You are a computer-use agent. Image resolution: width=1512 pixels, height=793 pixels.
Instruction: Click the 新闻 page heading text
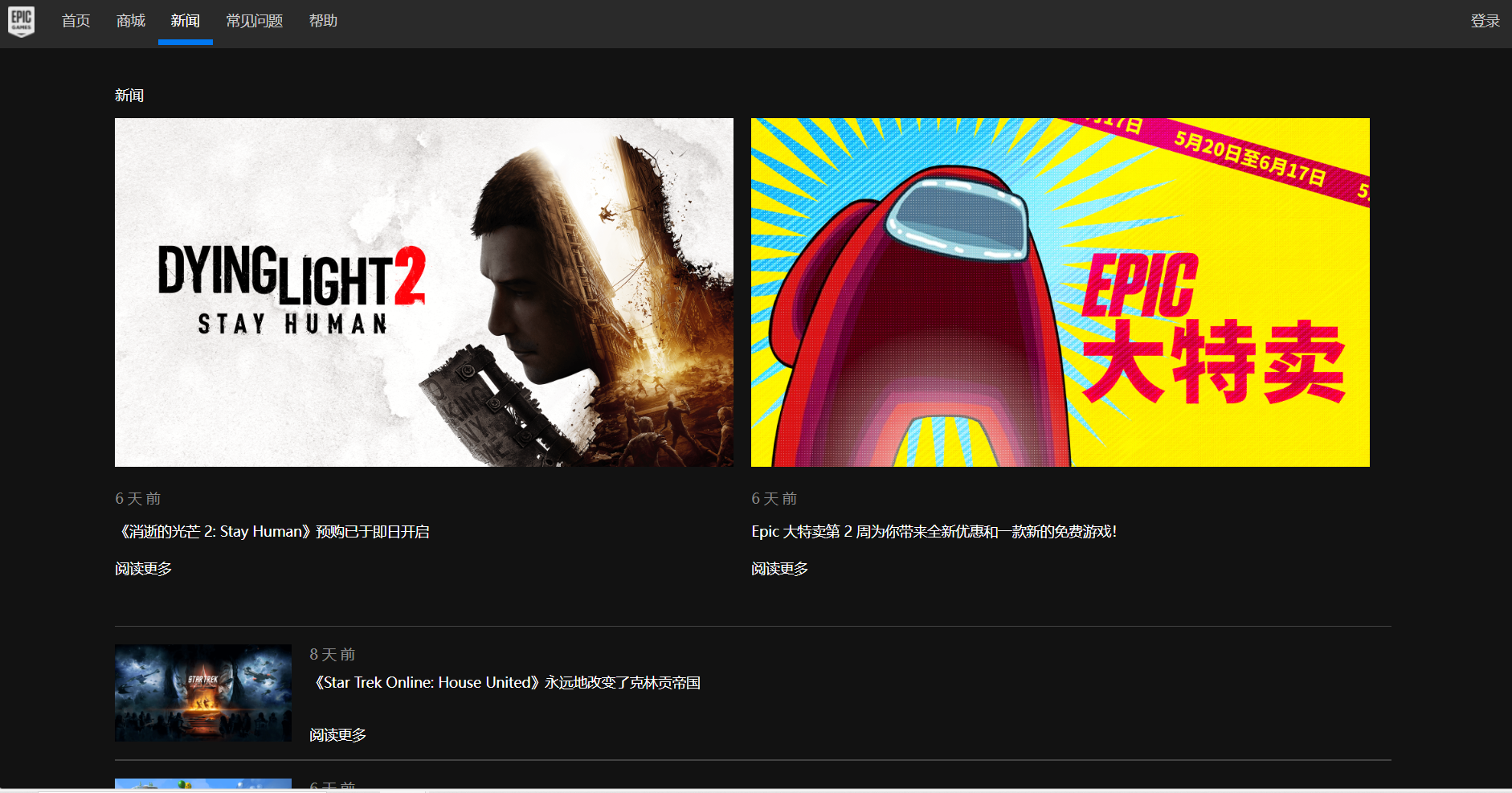[x=129, y=96]
